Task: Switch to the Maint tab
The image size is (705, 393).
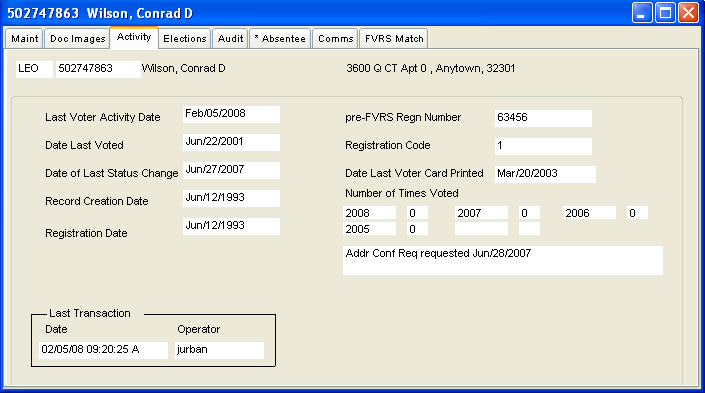Action: [24, 39]
